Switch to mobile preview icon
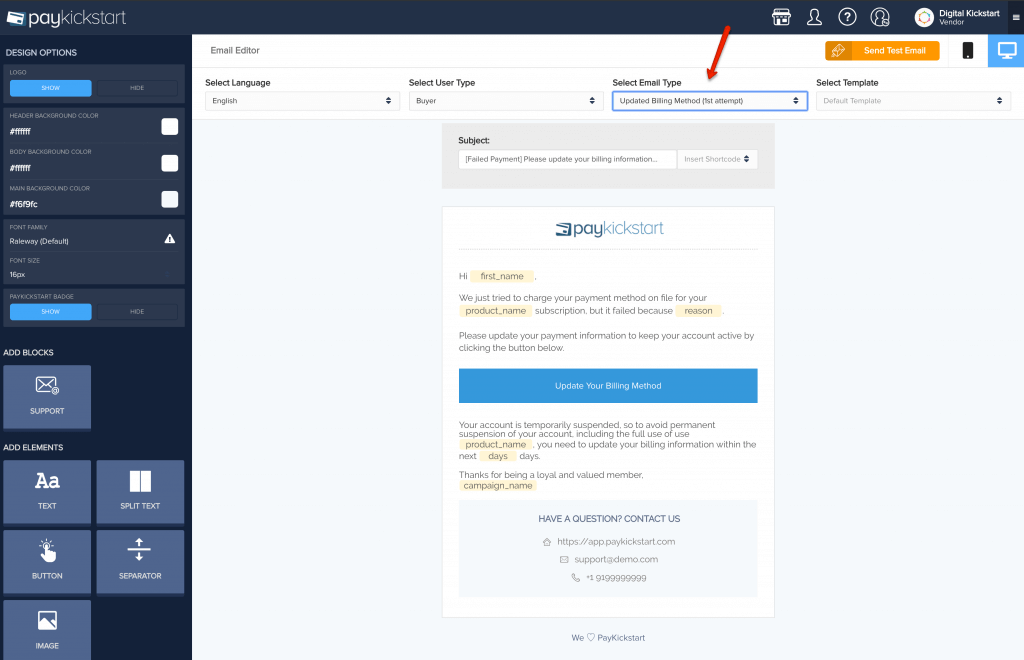 968,50
